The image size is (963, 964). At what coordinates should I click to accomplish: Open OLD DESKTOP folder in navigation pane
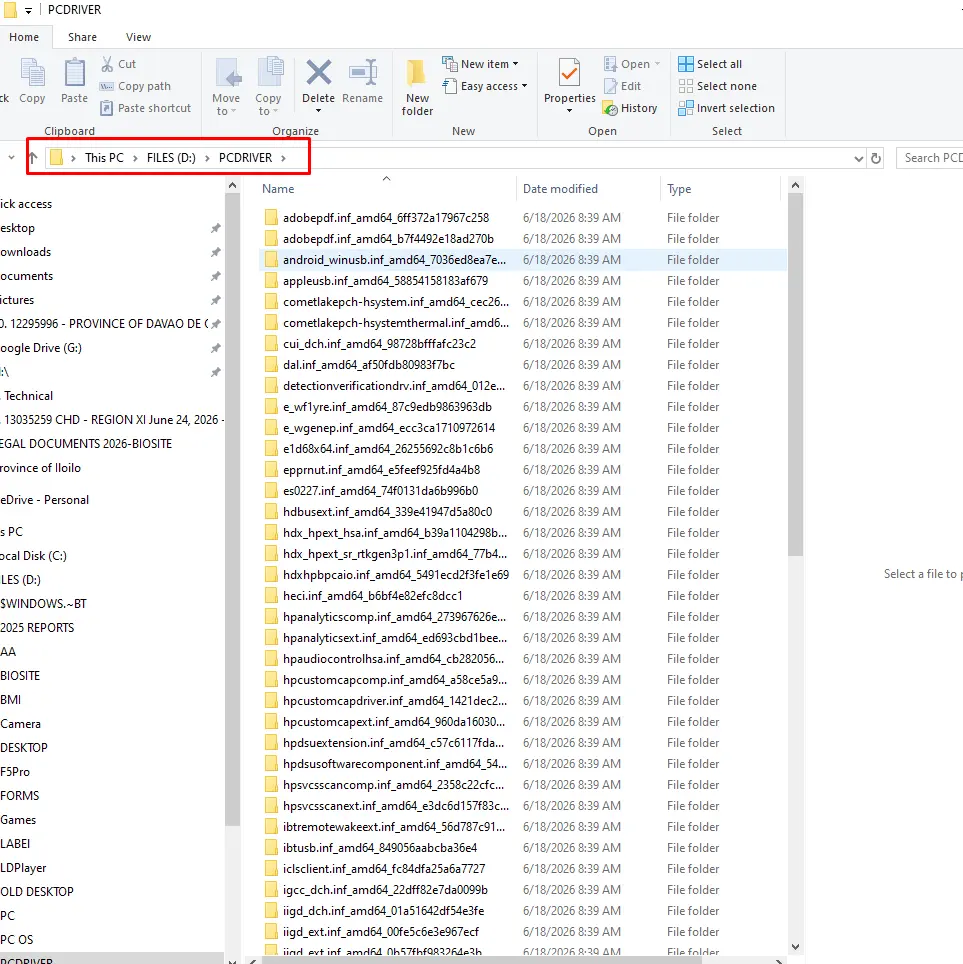[36, 891]
